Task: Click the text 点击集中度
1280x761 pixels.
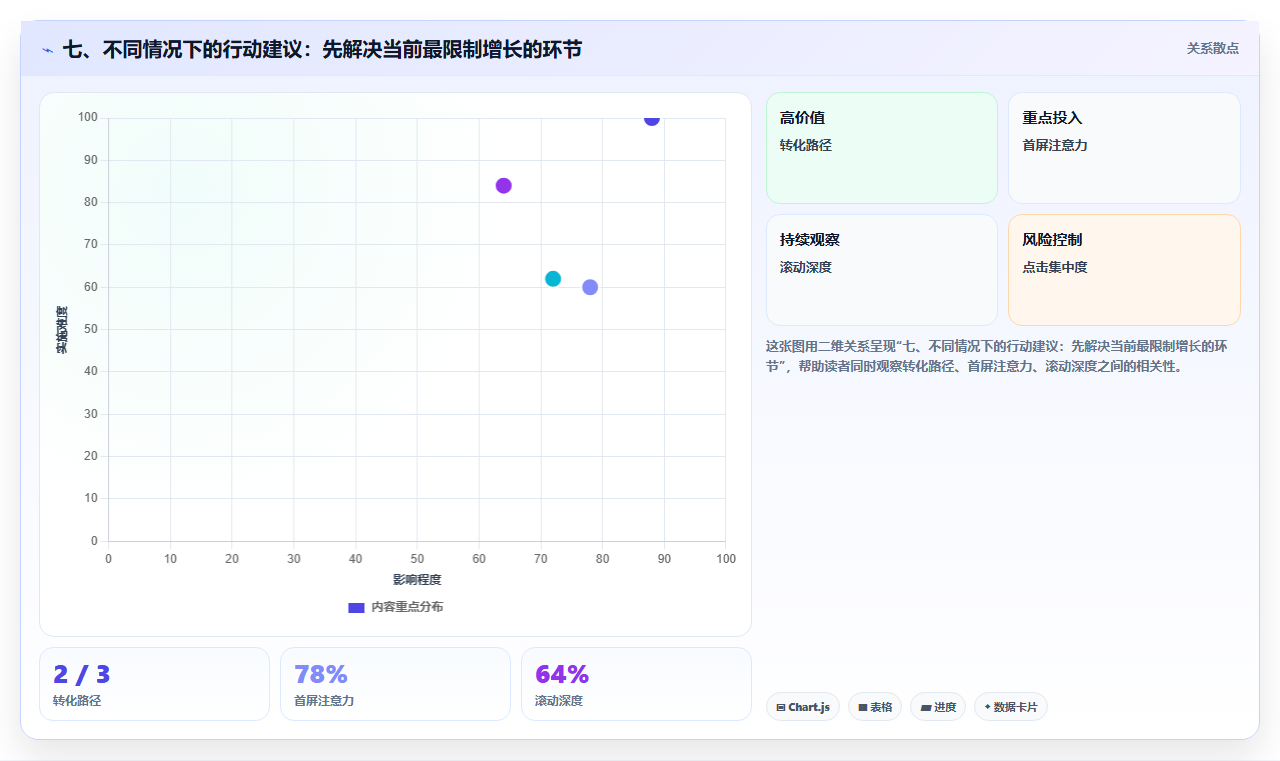Action: coord(1055,268)
